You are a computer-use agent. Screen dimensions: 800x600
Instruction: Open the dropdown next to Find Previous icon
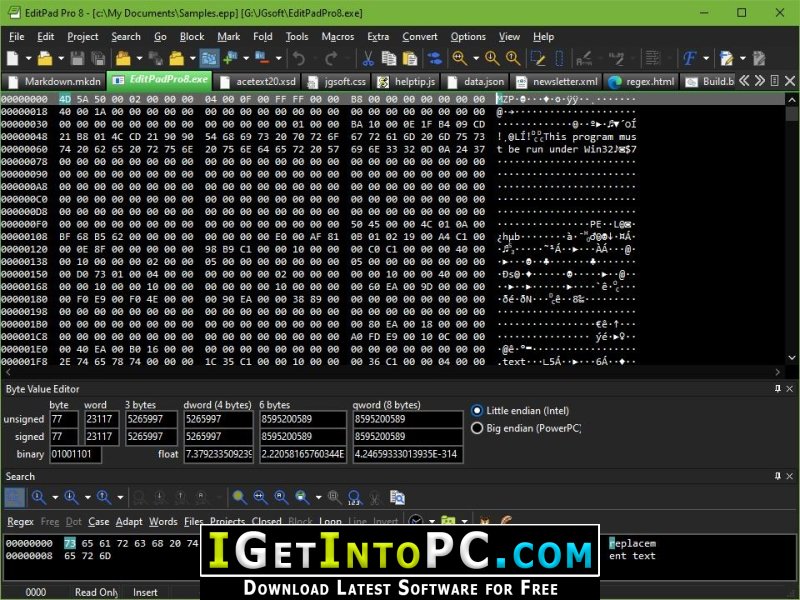click(120, 497)
